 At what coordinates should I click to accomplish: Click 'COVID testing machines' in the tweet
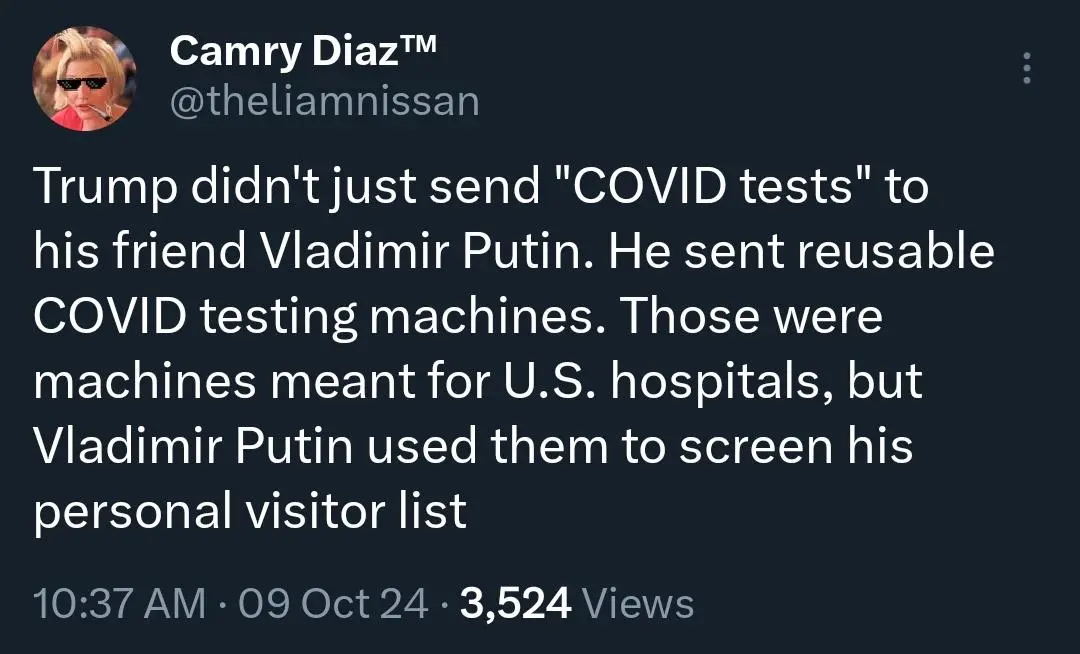pos(314,317)
